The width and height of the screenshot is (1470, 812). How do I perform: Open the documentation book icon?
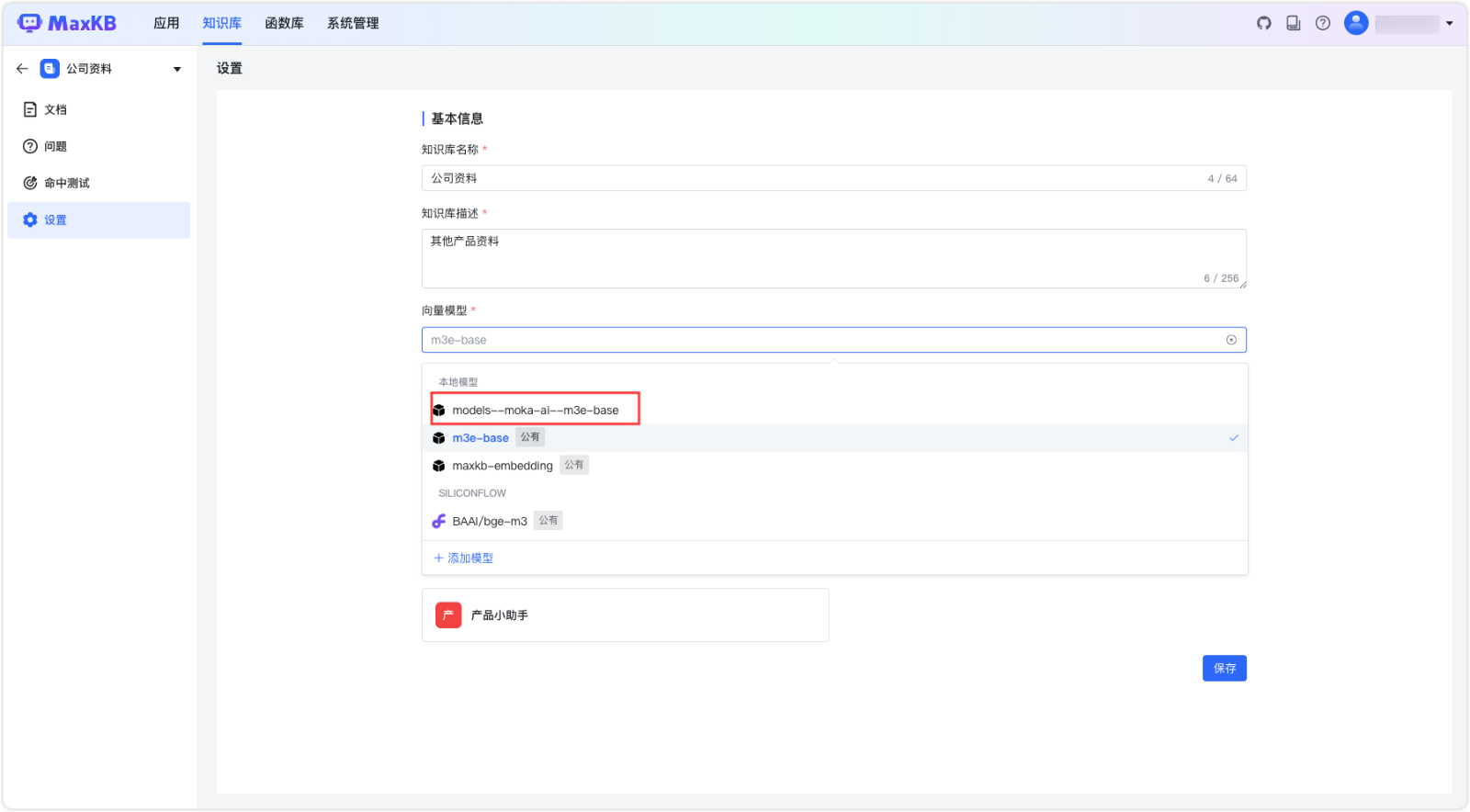point(1293,23)
